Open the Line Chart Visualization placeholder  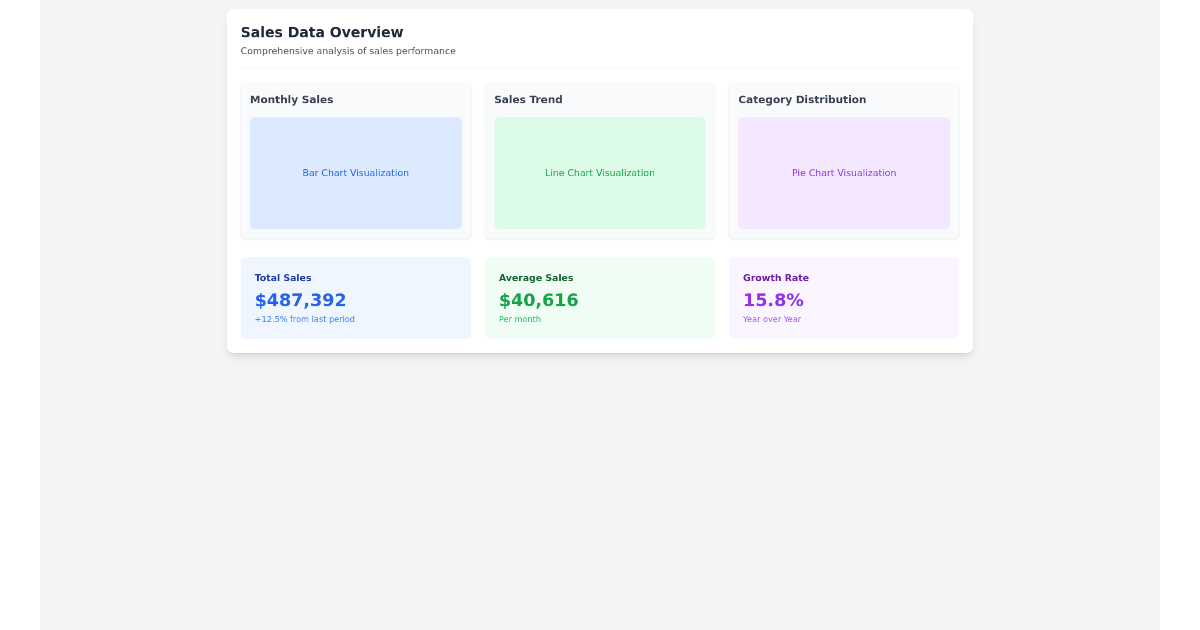600,172
